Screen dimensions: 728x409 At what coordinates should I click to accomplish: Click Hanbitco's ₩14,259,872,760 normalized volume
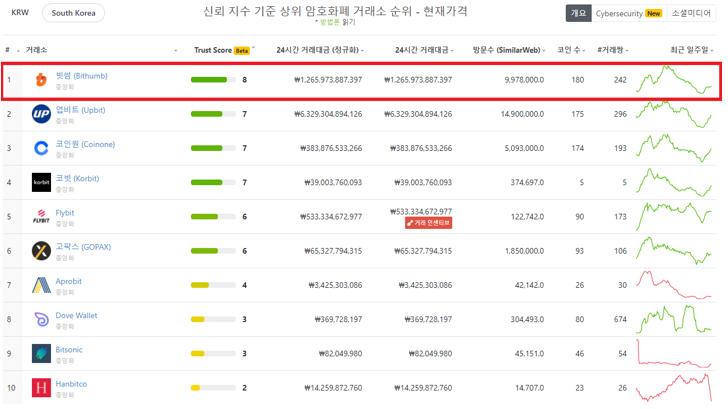coord(333,388)
